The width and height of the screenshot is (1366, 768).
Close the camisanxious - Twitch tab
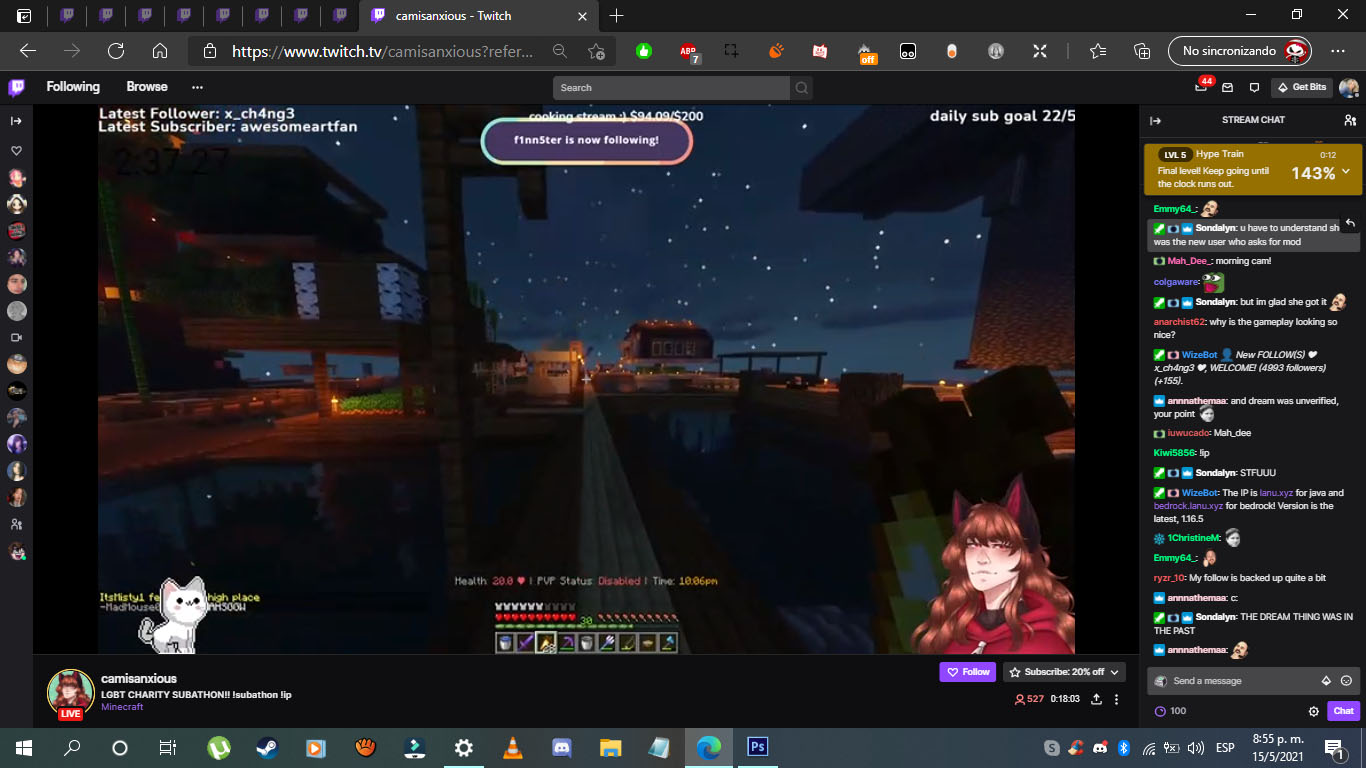[x=583, y=16]
